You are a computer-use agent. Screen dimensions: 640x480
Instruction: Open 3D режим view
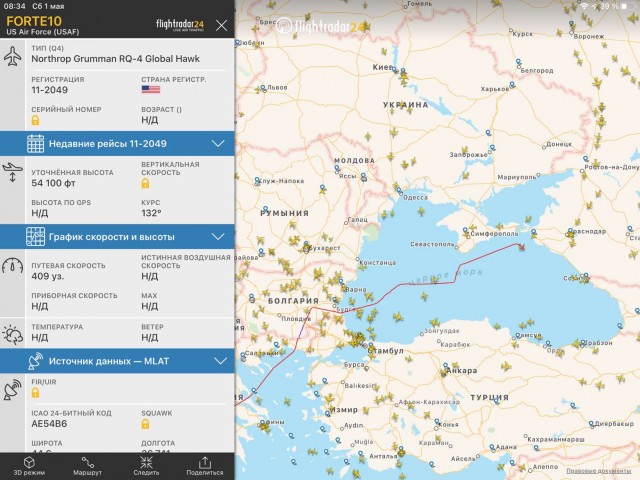click(29, 466)
